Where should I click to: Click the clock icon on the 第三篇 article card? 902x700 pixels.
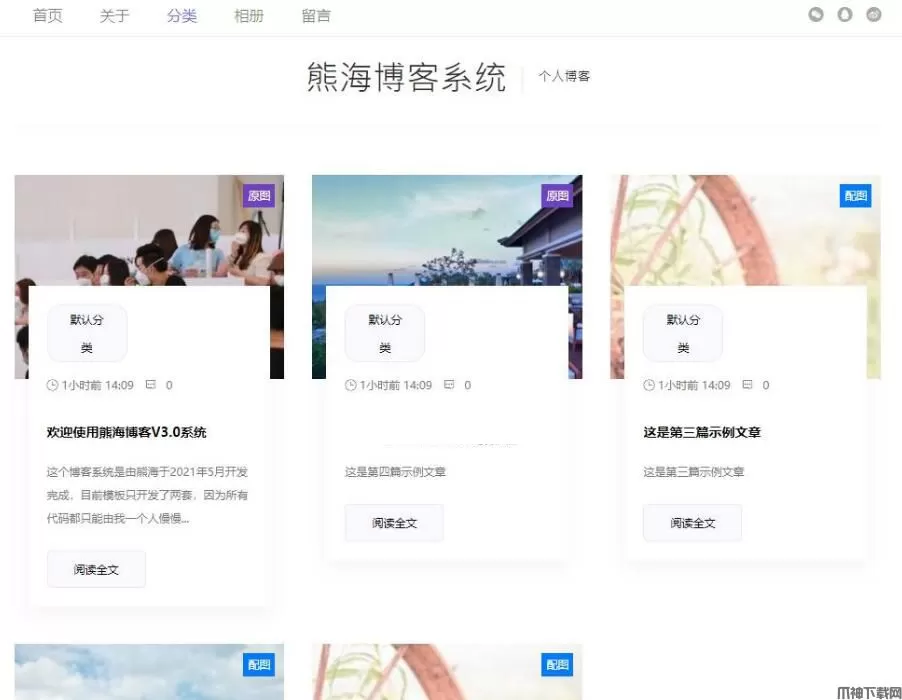point(649,385)
